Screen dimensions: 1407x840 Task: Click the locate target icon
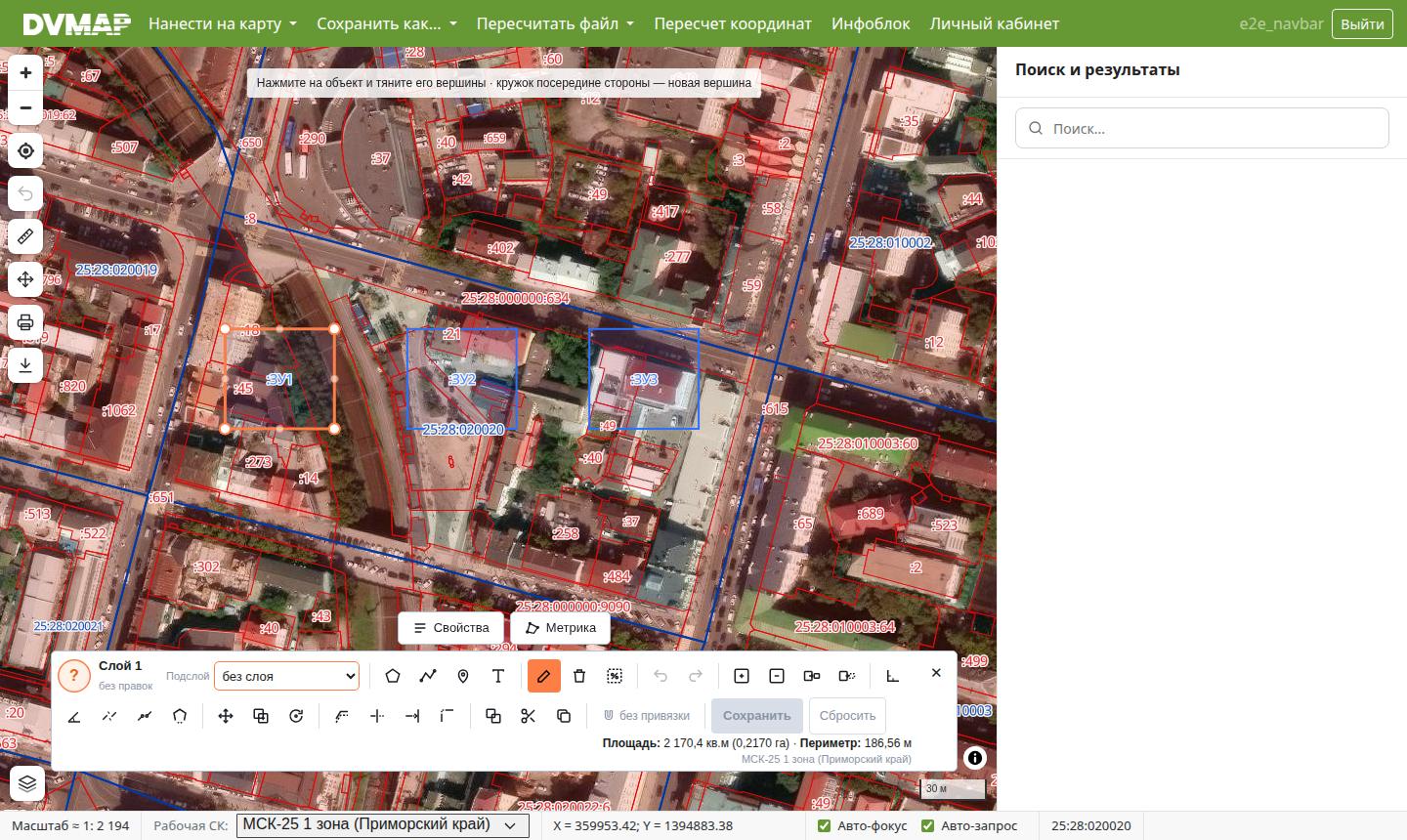coord(25,150)
